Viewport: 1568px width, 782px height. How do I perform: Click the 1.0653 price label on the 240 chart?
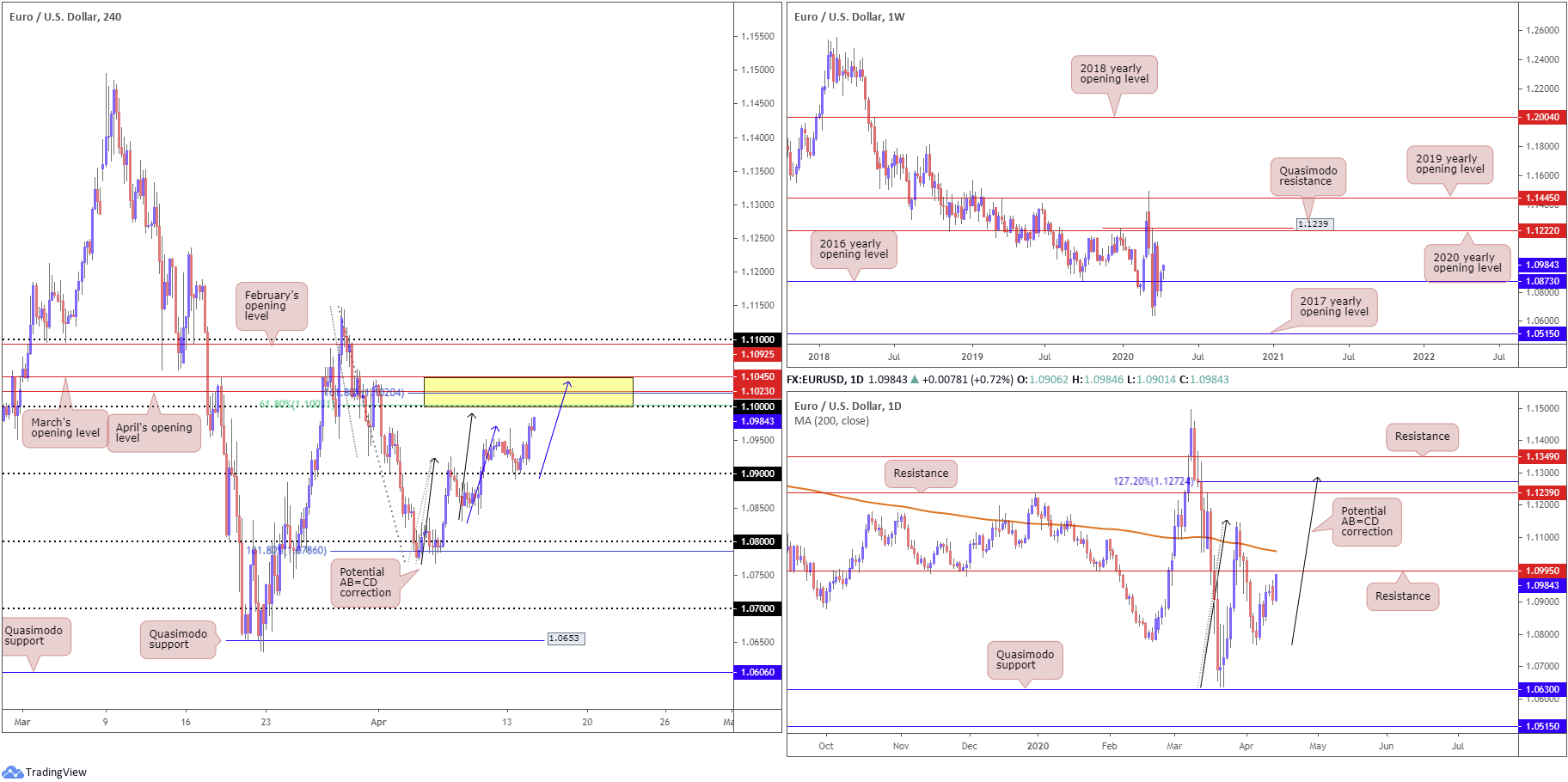566,638
